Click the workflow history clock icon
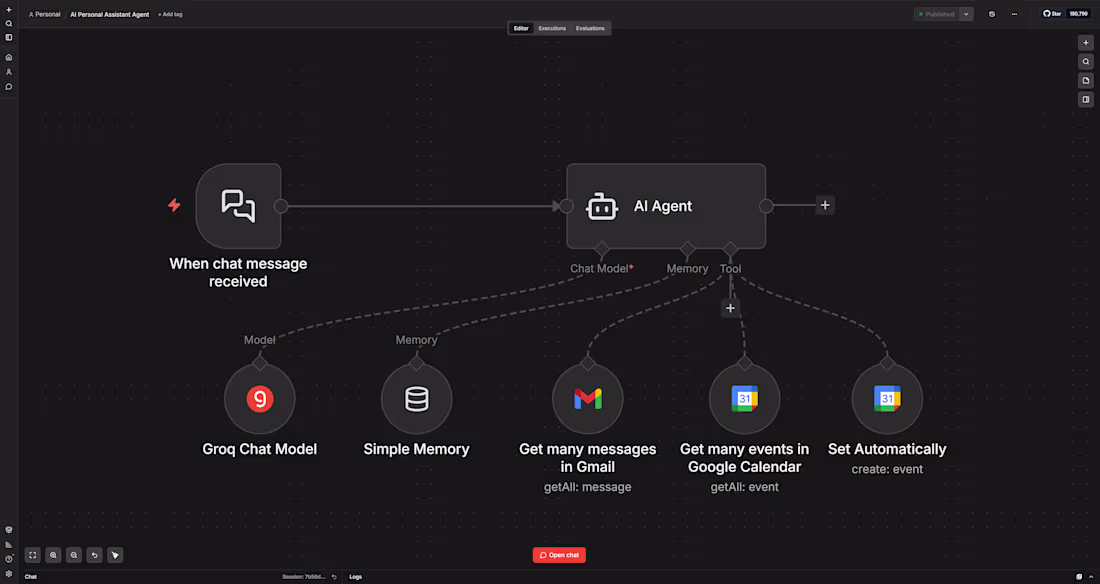 coord(992,13)
